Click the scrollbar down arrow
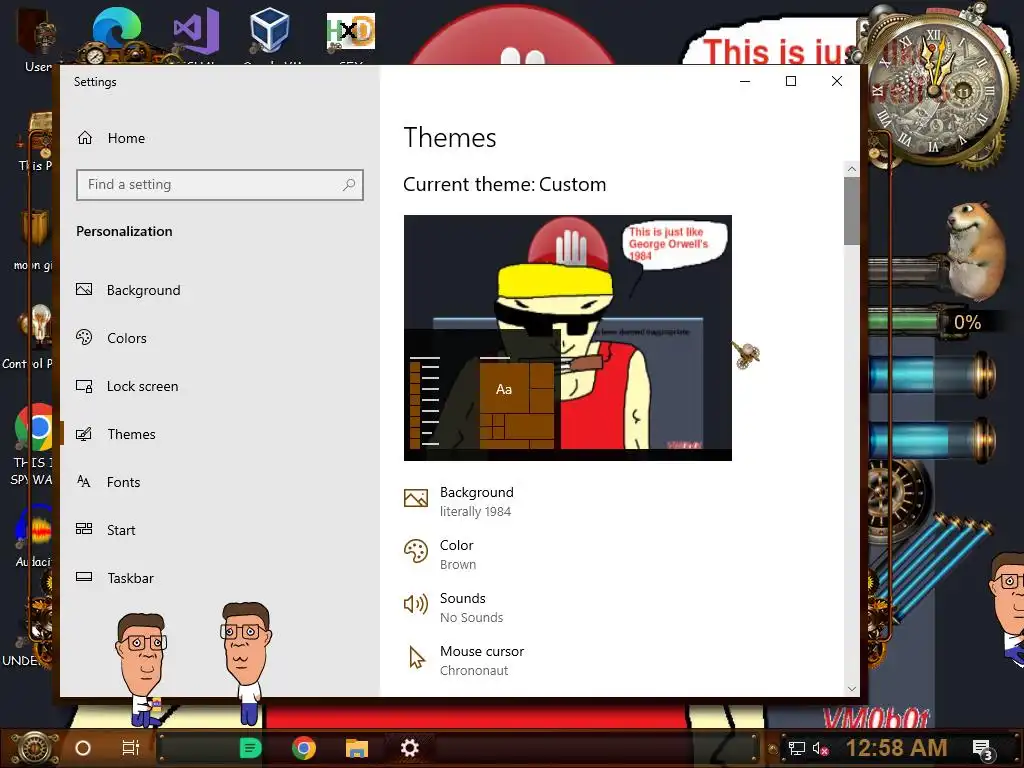The image size is (1024, 768). click(852, 688)
